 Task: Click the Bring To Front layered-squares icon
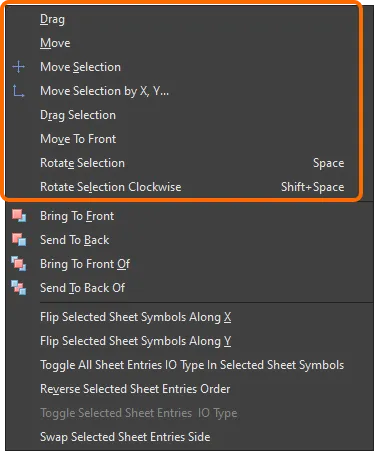[19, 216]
